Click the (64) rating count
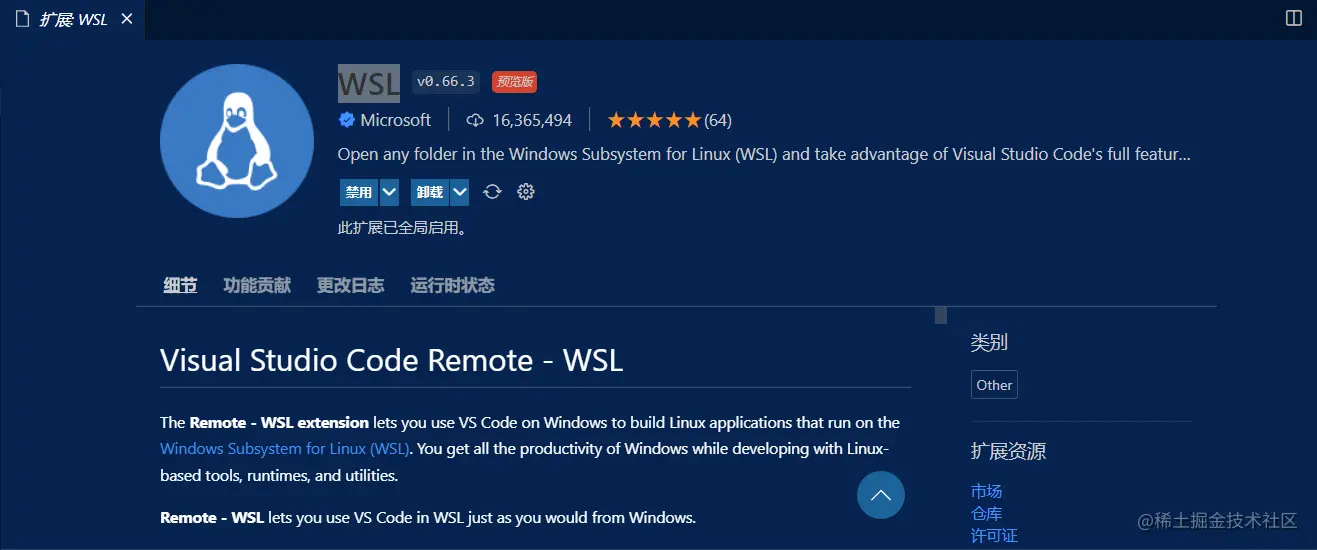 point(718,120)
